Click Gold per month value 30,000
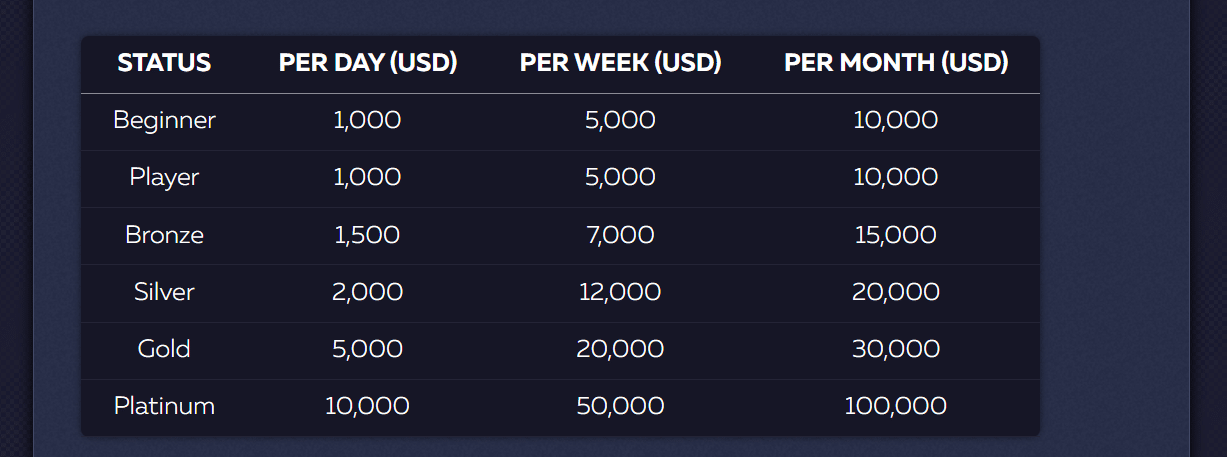 coord(896,349)
